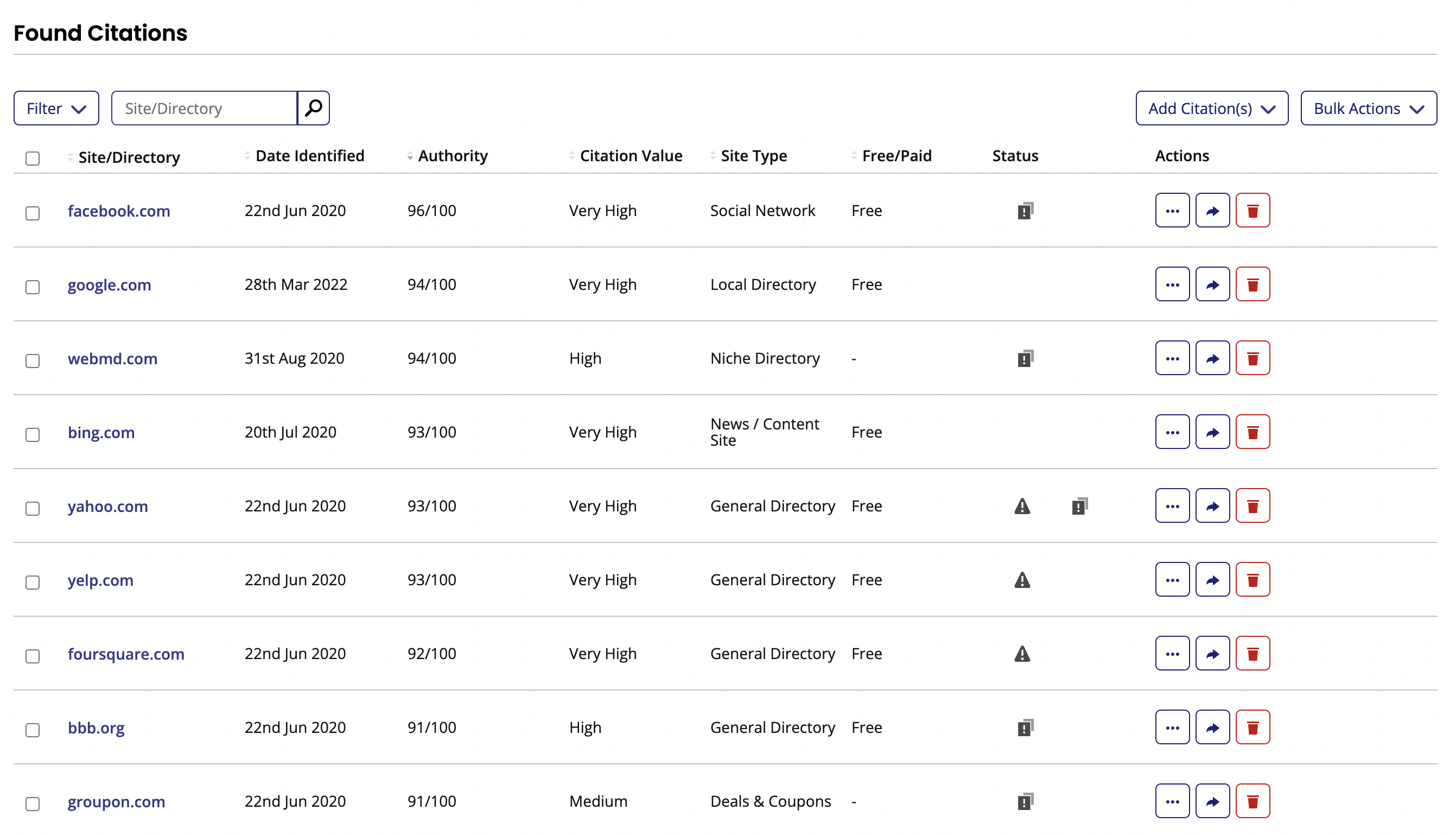The height and width of the screenshot is (835, 1456).
Task: Open the groupon.com link
Action: [116, 802]
